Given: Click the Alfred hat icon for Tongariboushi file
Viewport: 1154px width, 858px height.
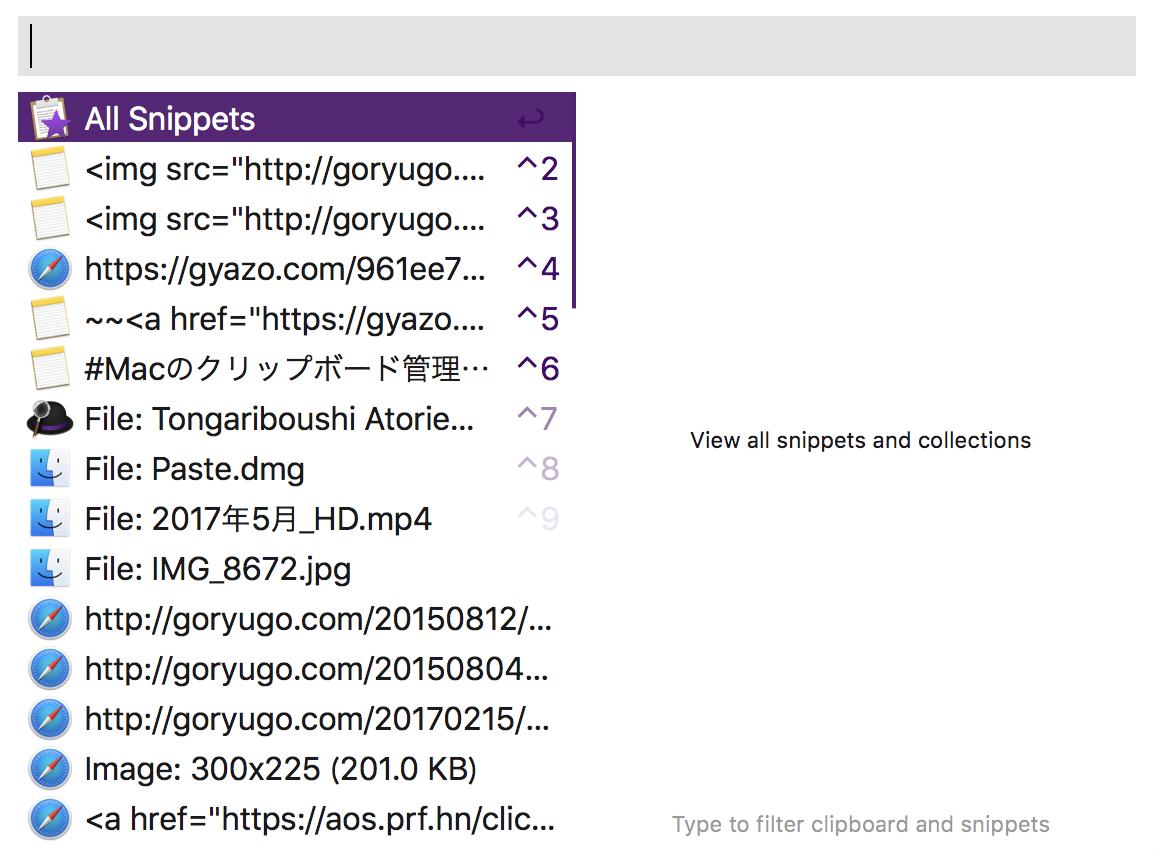Looking at the screenshot, I should click(x=50, y=419).
